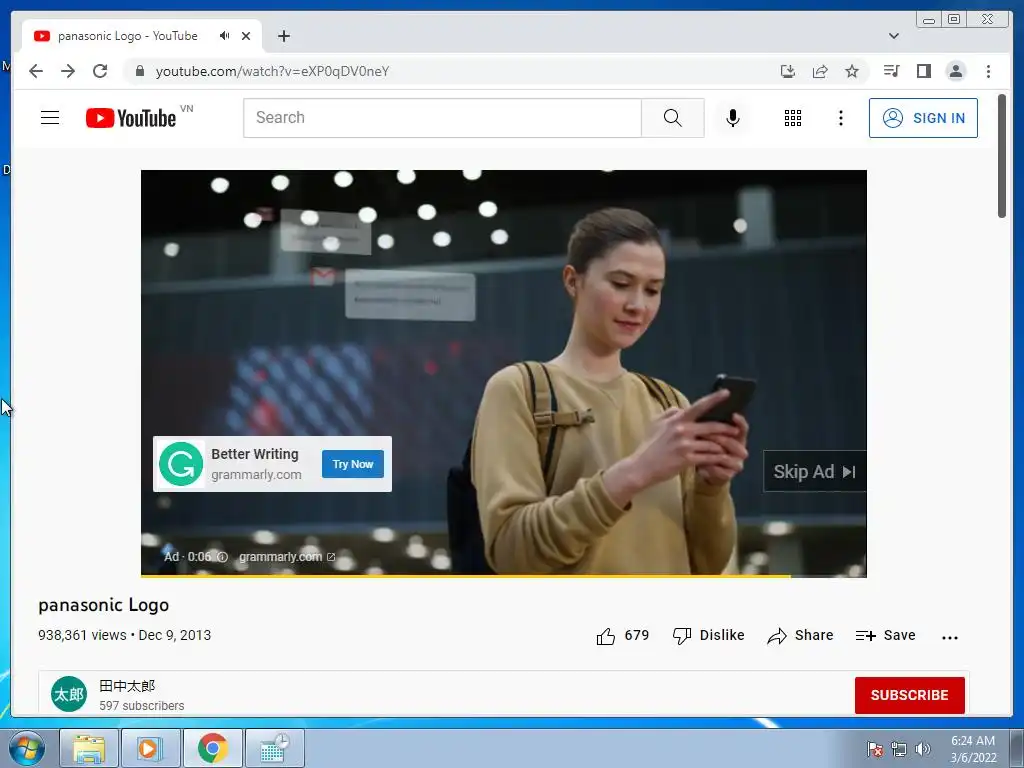Close the panasonic Logo tab

pos(246,36)
